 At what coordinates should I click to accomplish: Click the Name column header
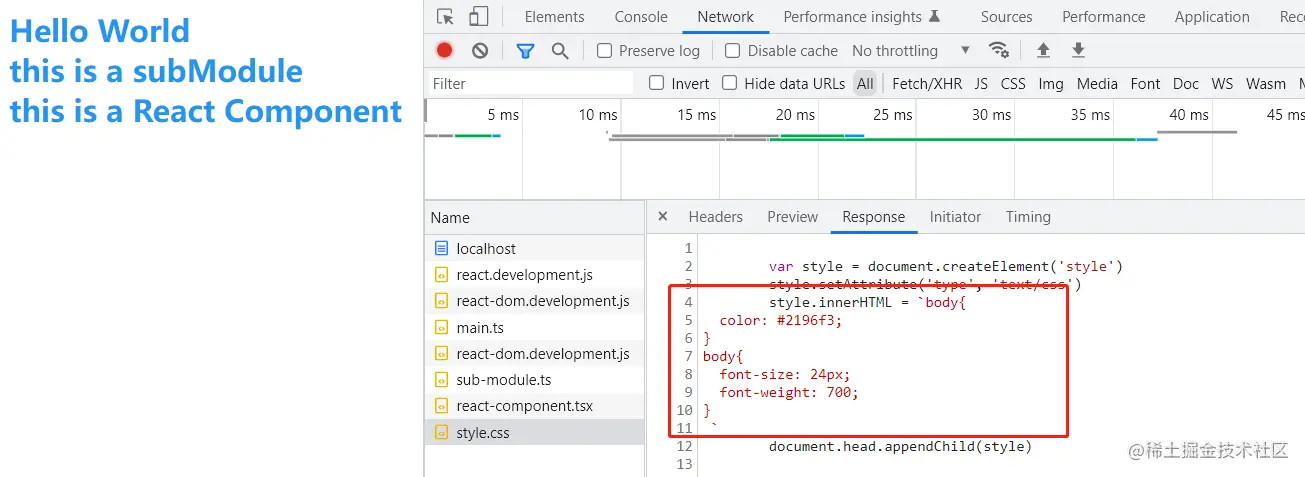coord(535,217)
